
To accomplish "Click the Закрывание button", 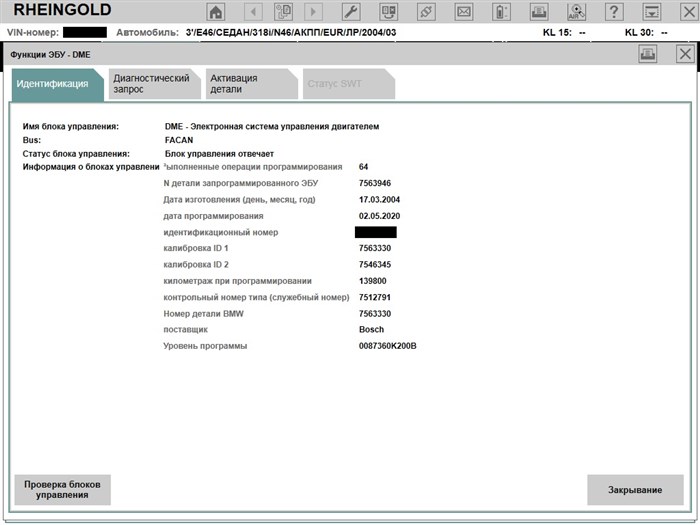I will (635, 490).
